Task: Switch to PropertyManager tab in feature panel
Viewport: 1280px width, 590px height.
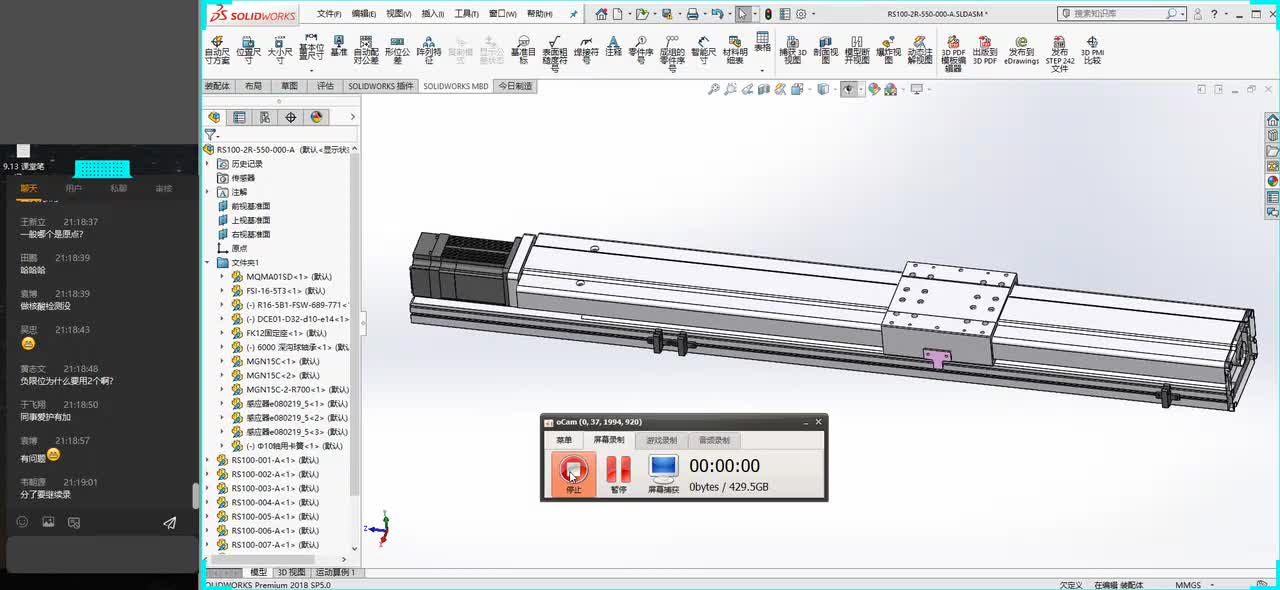Action: 239,117
